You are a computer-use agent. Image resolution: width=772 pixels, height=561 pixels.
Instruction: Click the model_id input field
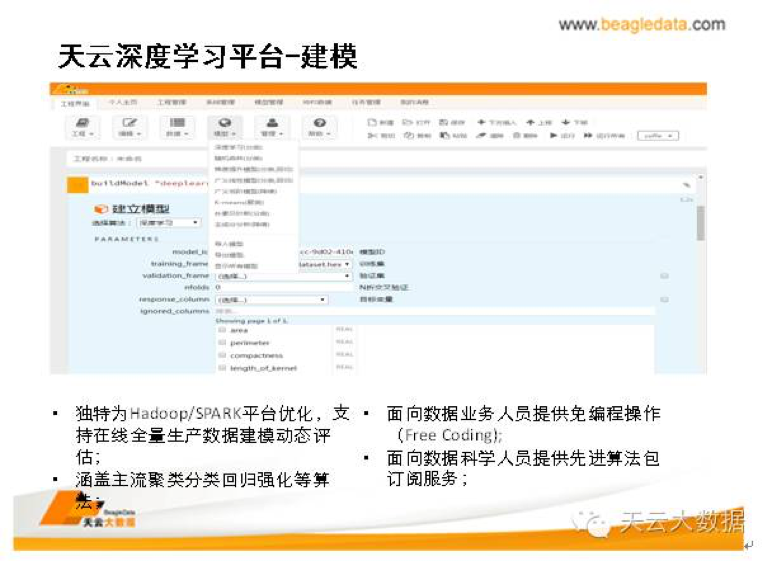(x=325, y=252)
